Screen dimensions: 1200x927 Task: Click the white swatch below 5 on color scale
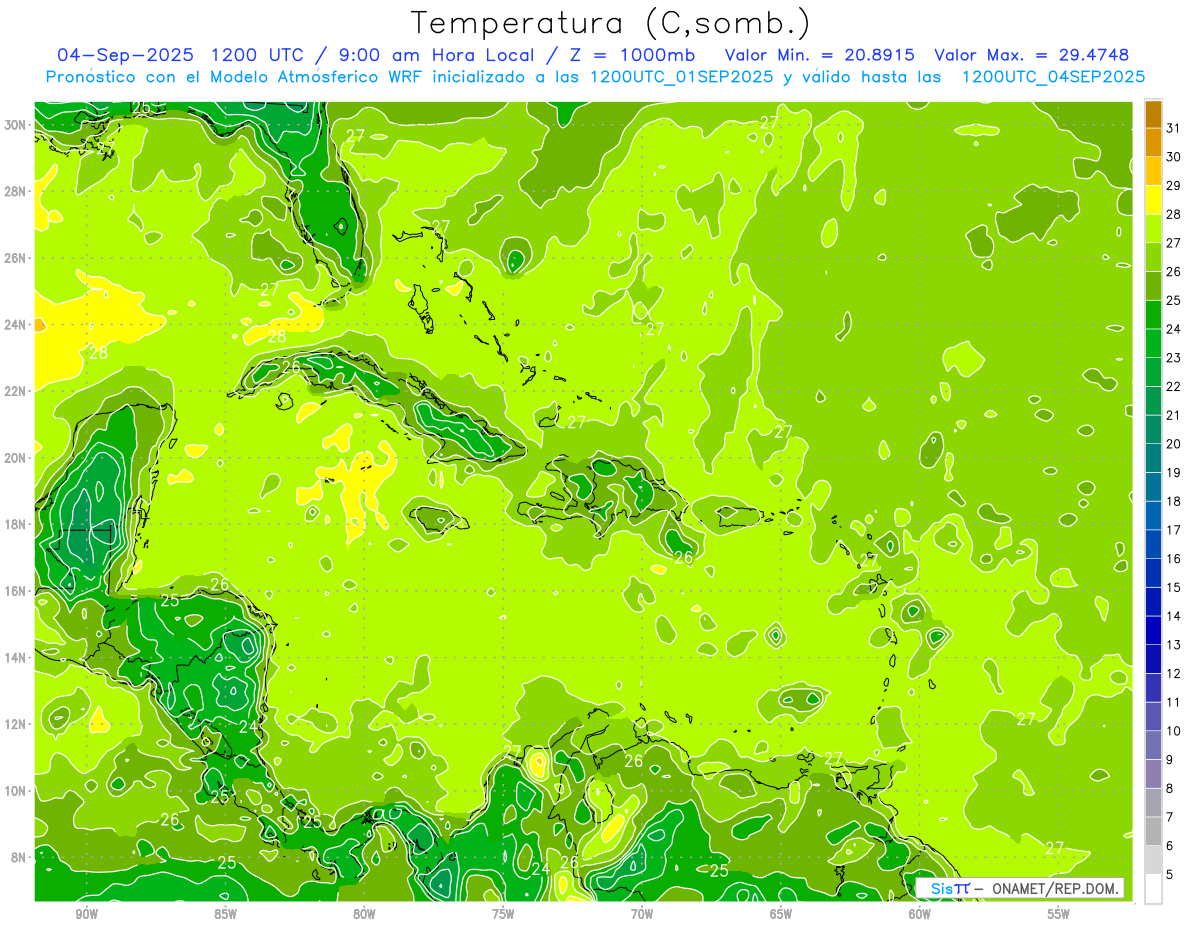(x=1153, y=889)
